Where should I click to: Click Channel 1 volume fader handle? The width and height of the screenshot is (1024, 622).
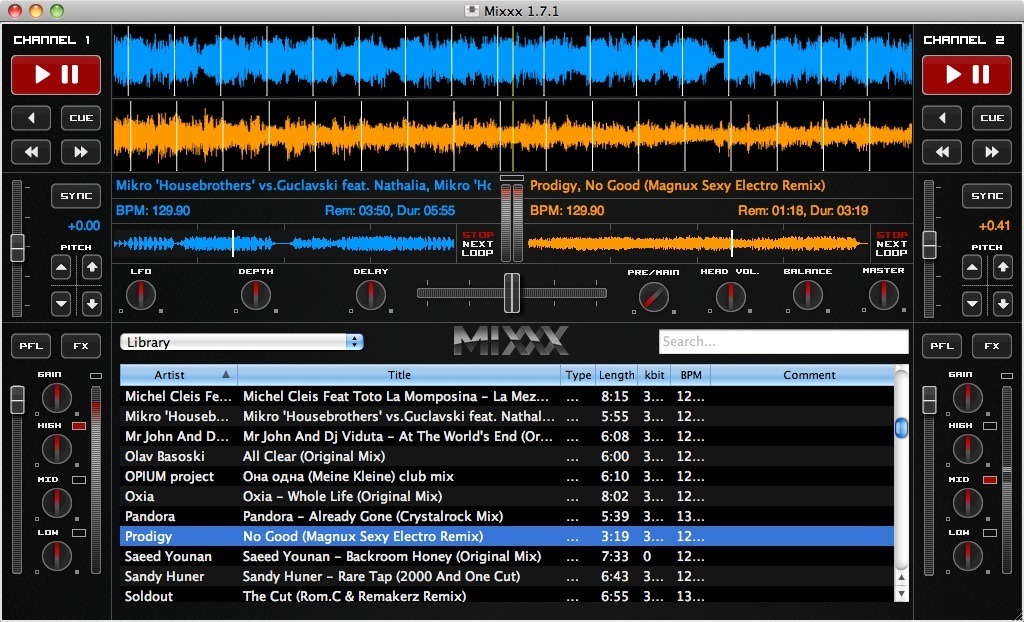[x=17, y=399]
